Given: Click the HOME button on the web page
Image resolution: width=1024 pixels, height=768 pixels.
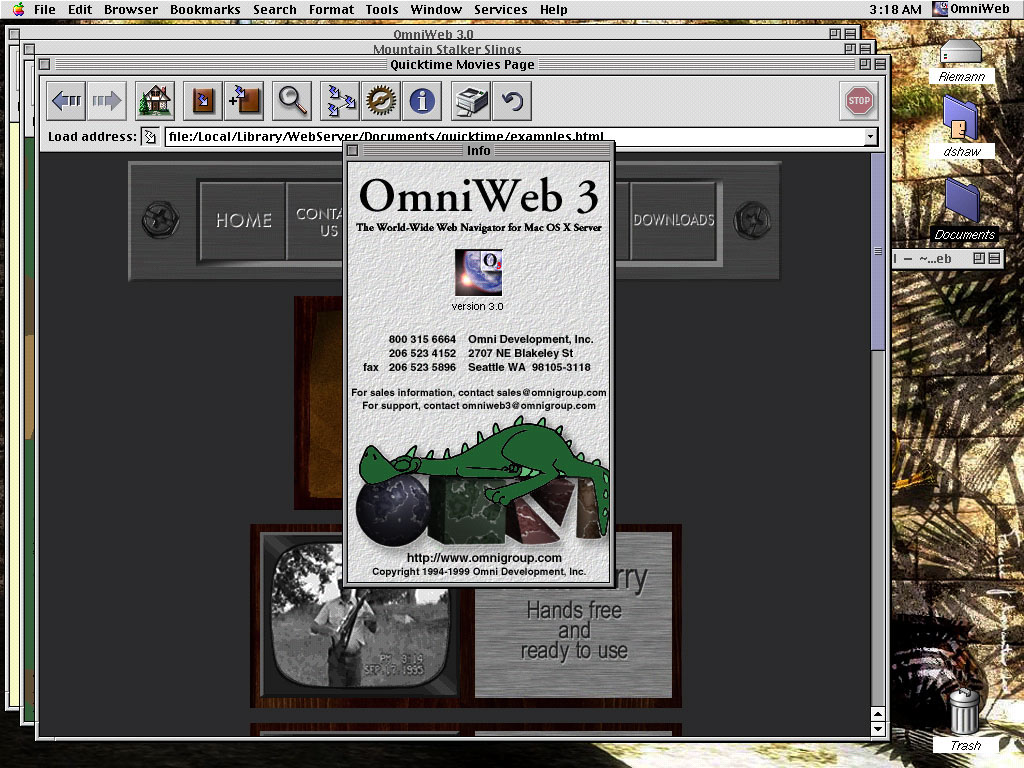Looking at the screenshot, I should pos(243,220).
